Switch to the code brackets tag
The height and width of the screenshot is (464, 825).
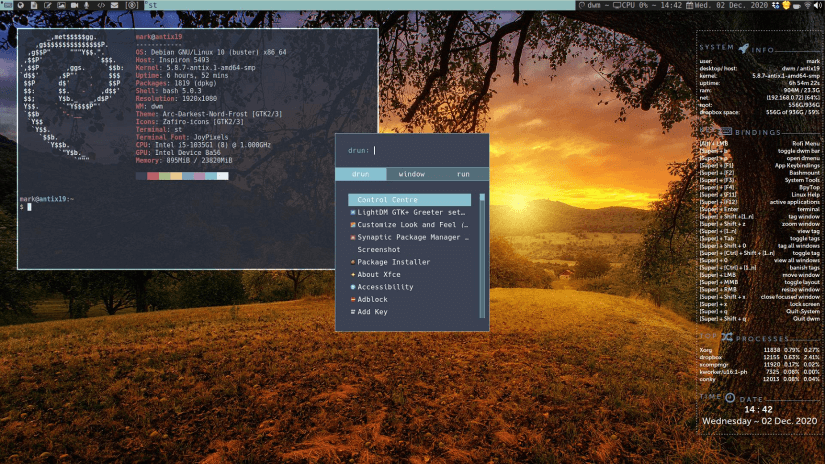tap(101, 5)
